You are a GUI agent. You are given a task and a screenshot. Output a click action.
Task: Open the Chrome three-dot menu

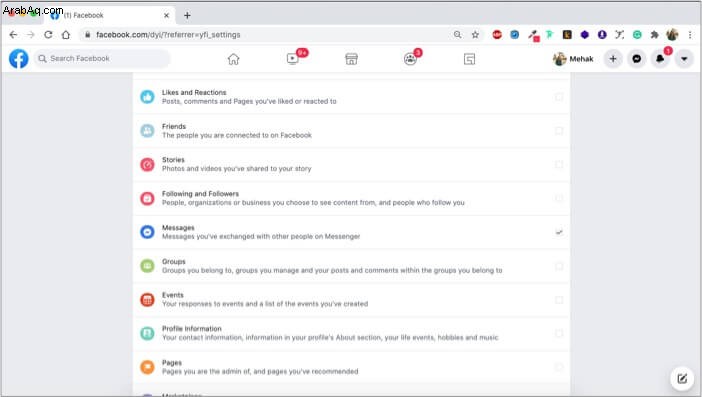pos(690,34)
